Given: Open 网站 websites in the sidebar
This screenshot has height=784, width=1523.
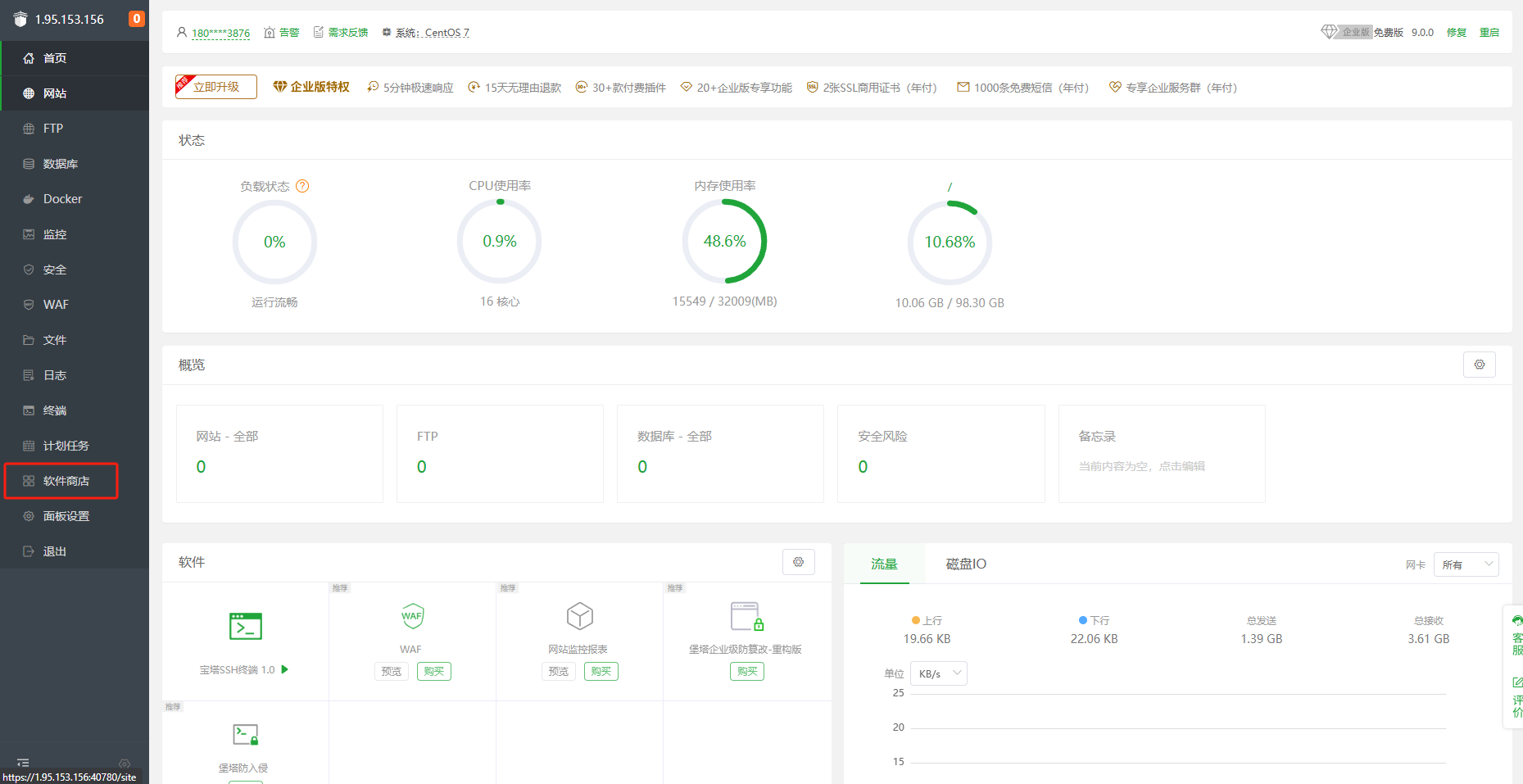Looking at the screenshot, I should [x=75, y=93].
